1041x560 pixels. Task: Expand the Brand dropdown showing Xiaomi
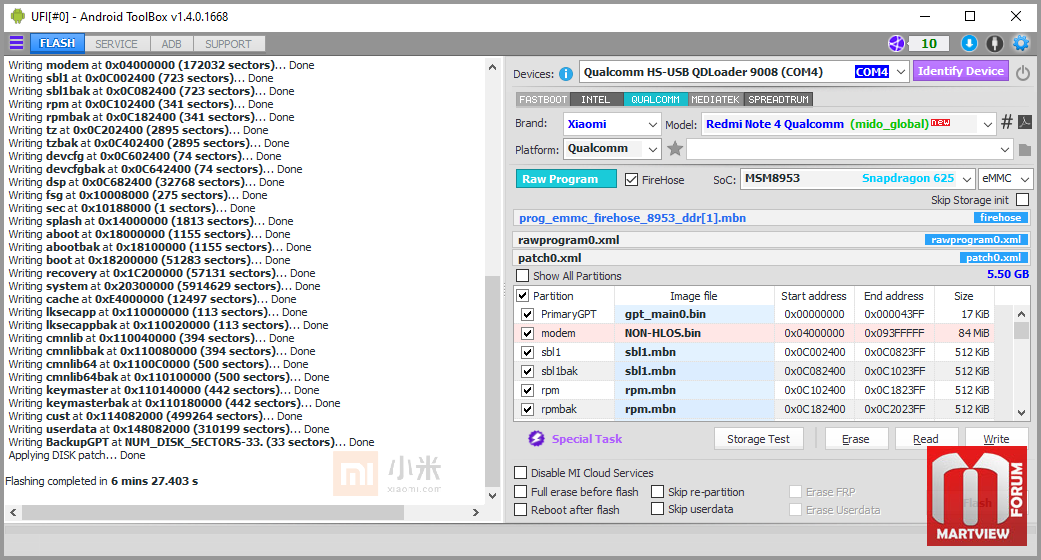point(611,124)
